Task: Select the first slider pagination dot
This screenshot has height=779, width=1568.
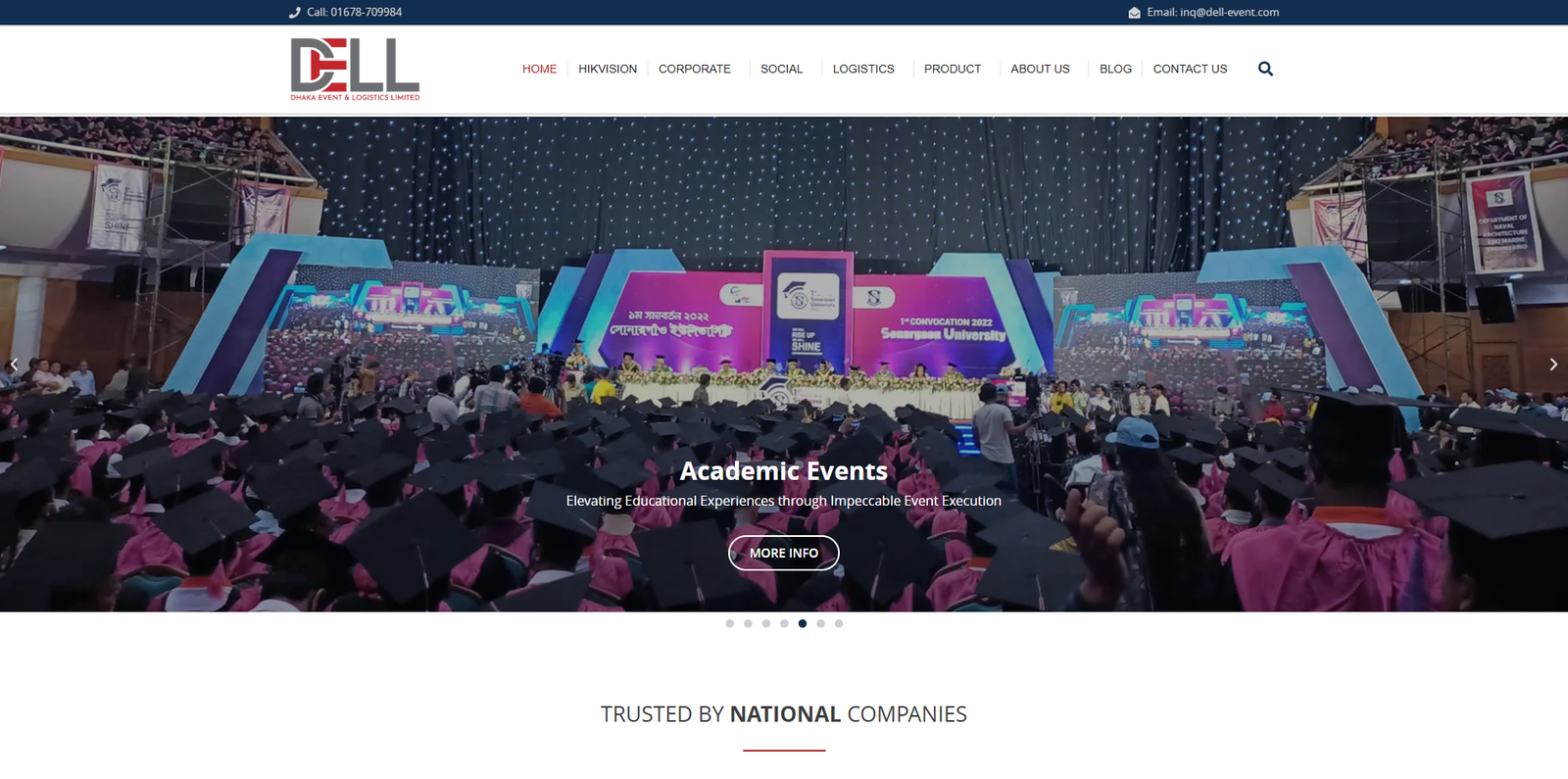Action: (x=730, y=623)
